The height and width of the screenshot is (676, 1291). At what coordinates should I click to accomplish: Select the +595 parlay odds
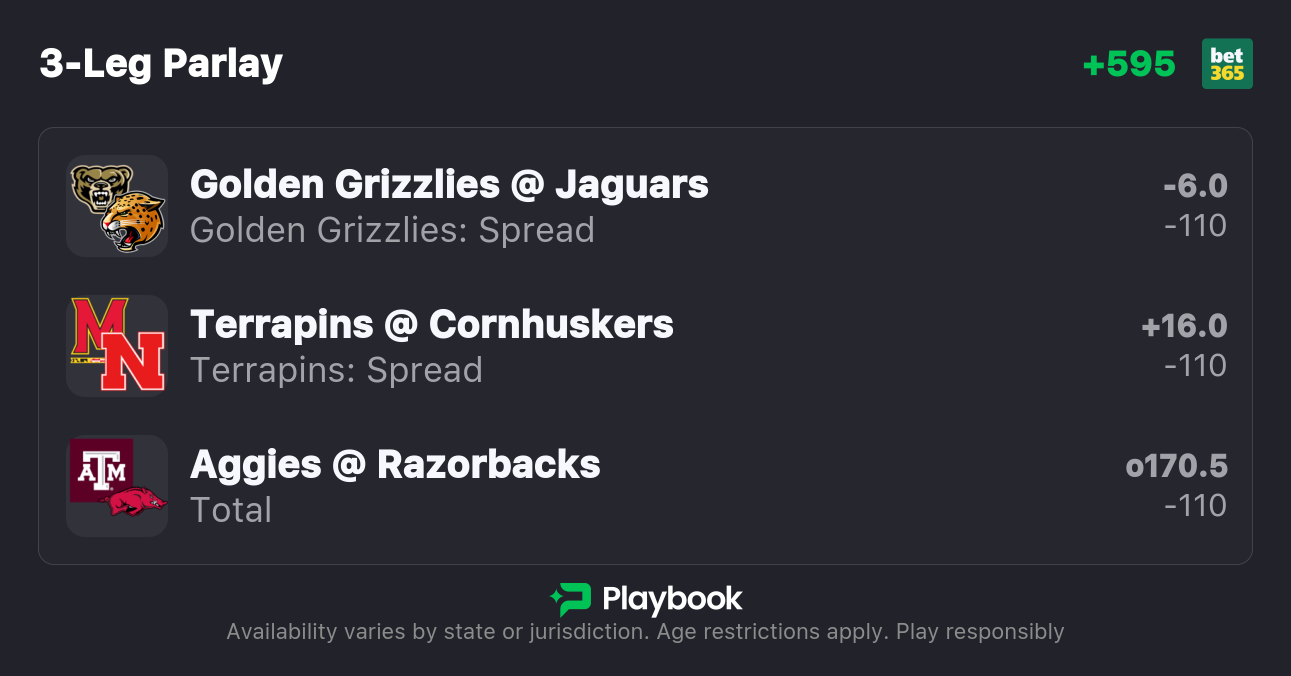point(1129,64)
